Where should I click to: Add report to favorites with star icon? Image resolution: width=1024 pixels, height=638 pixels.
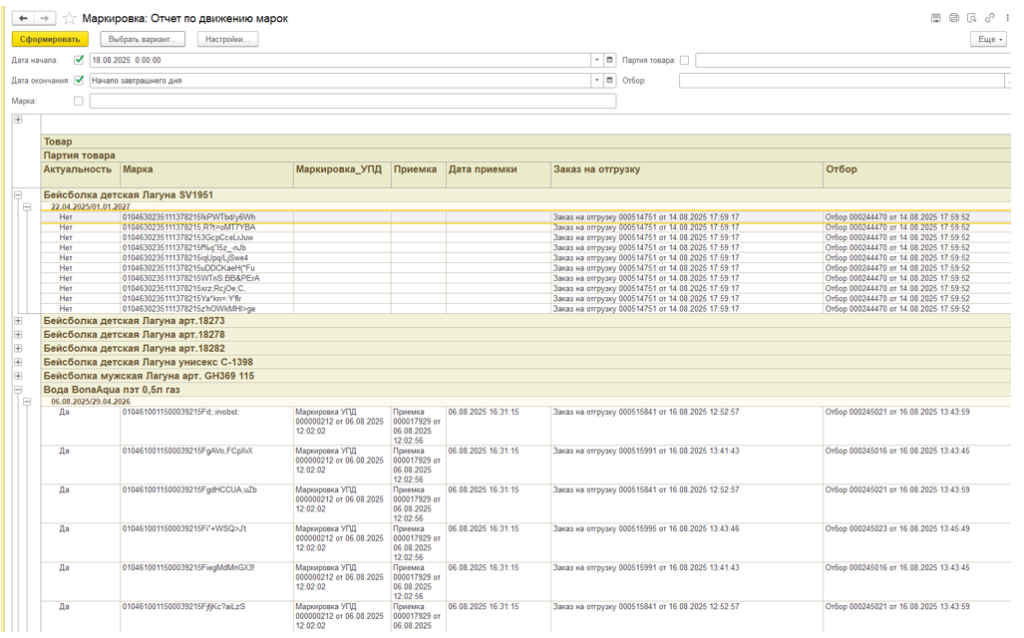(69, 18)
